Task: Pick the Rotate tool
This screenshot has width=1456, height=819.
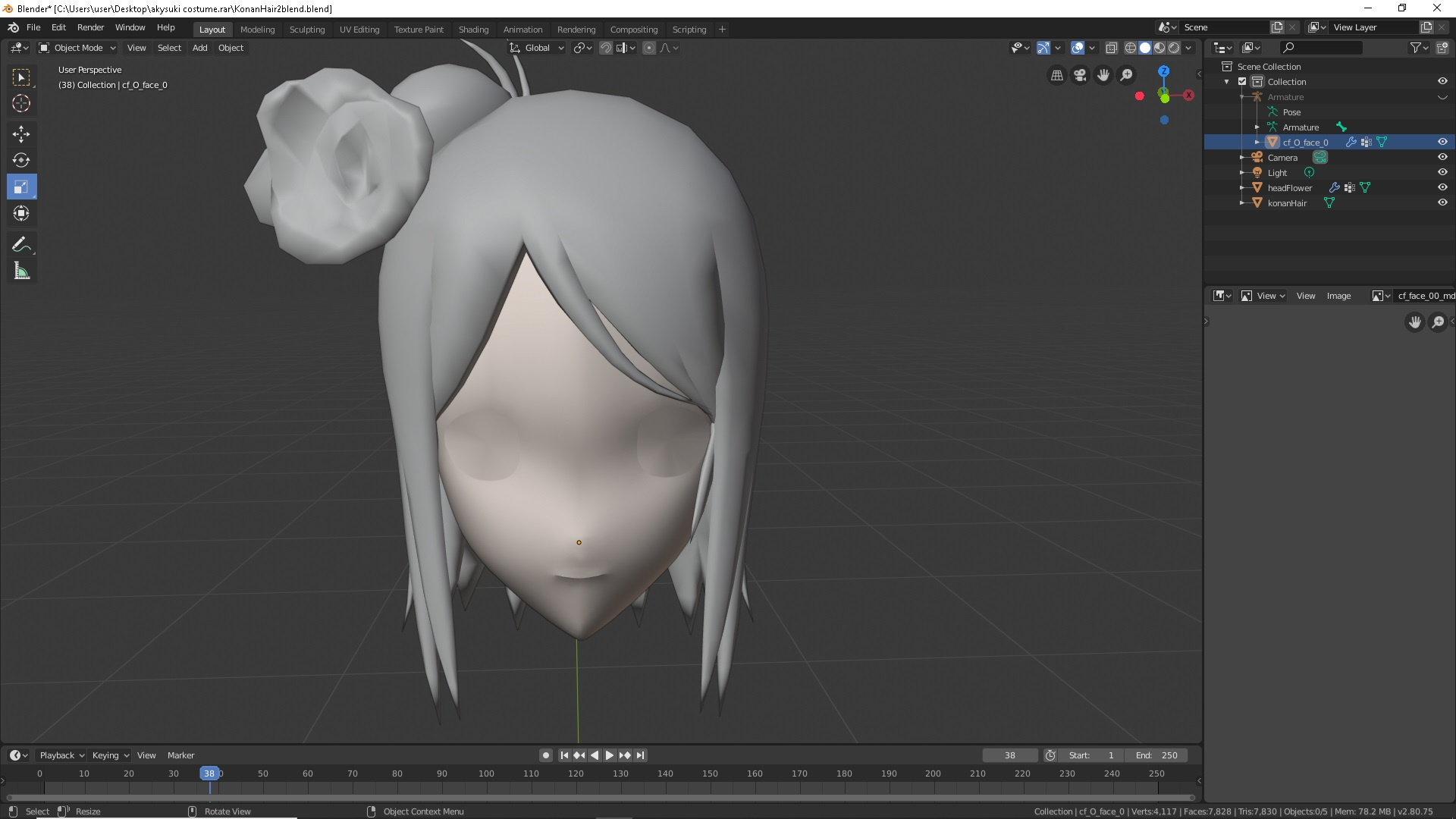Action: (21, 160)
